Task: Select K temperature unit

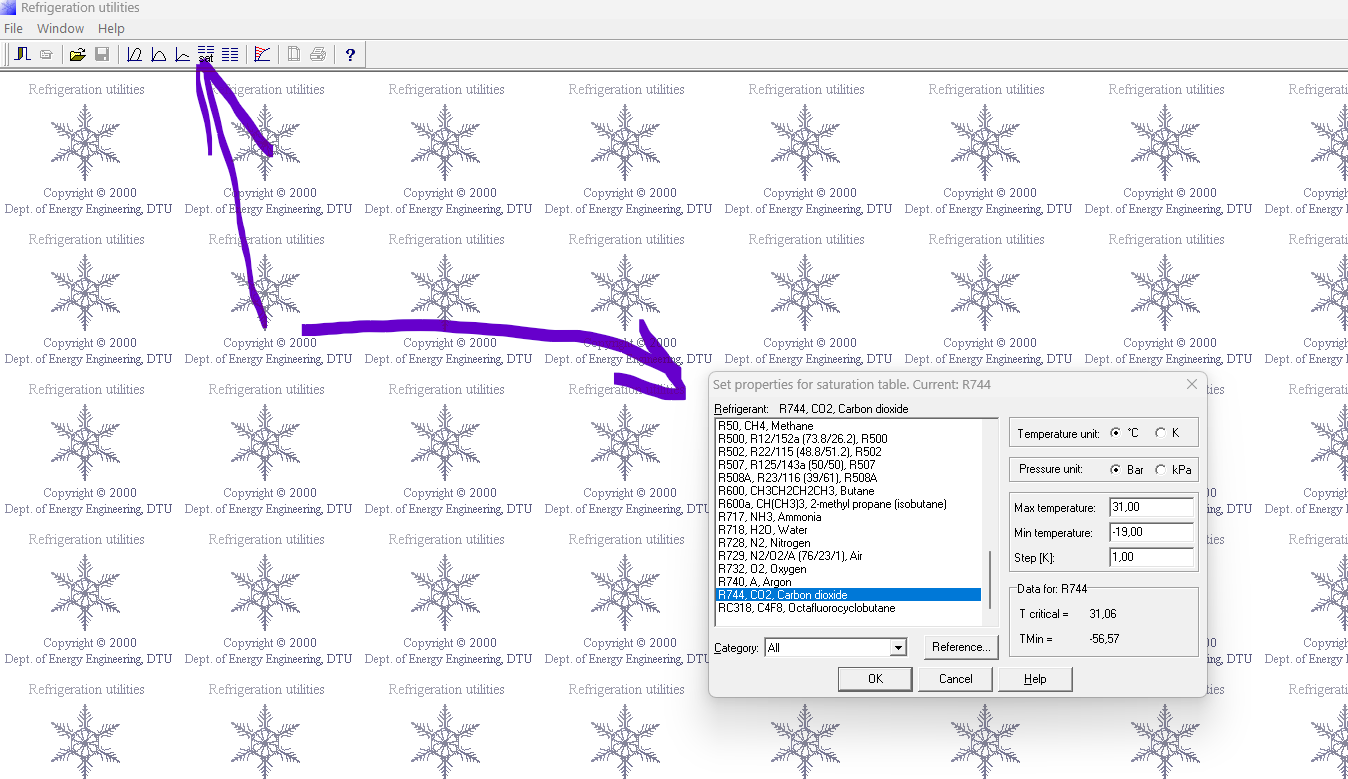Action: [x=1160, y=433]
